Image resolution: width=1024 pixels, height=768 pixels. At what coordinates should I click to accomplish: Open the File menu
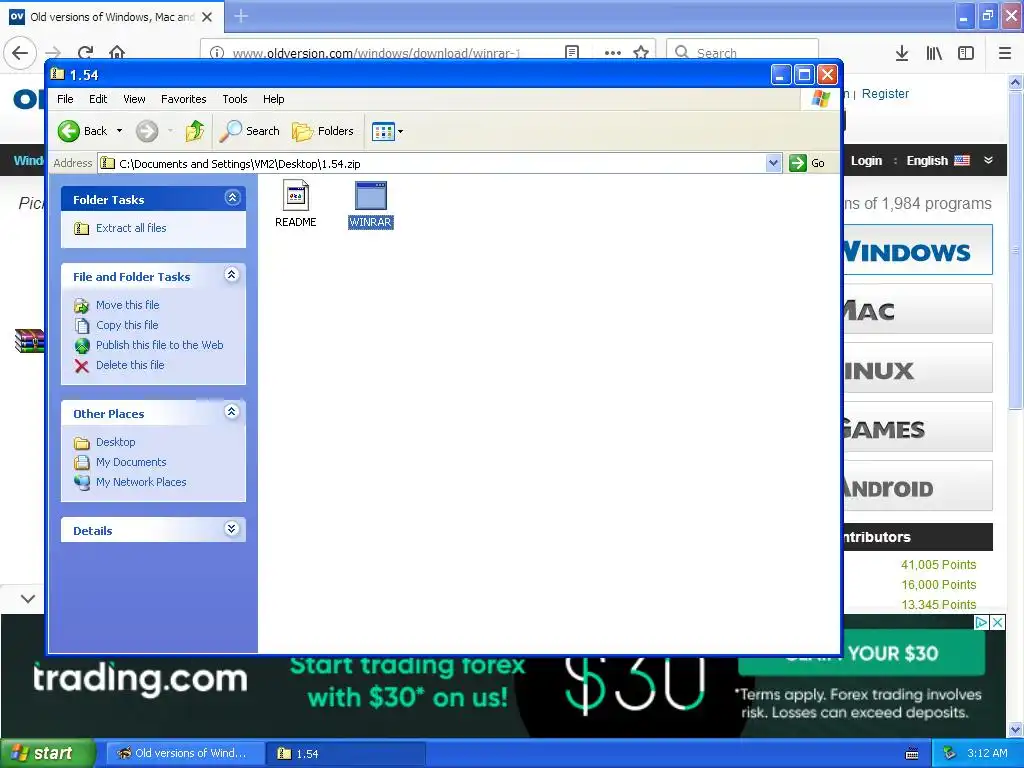pos(65,99)
